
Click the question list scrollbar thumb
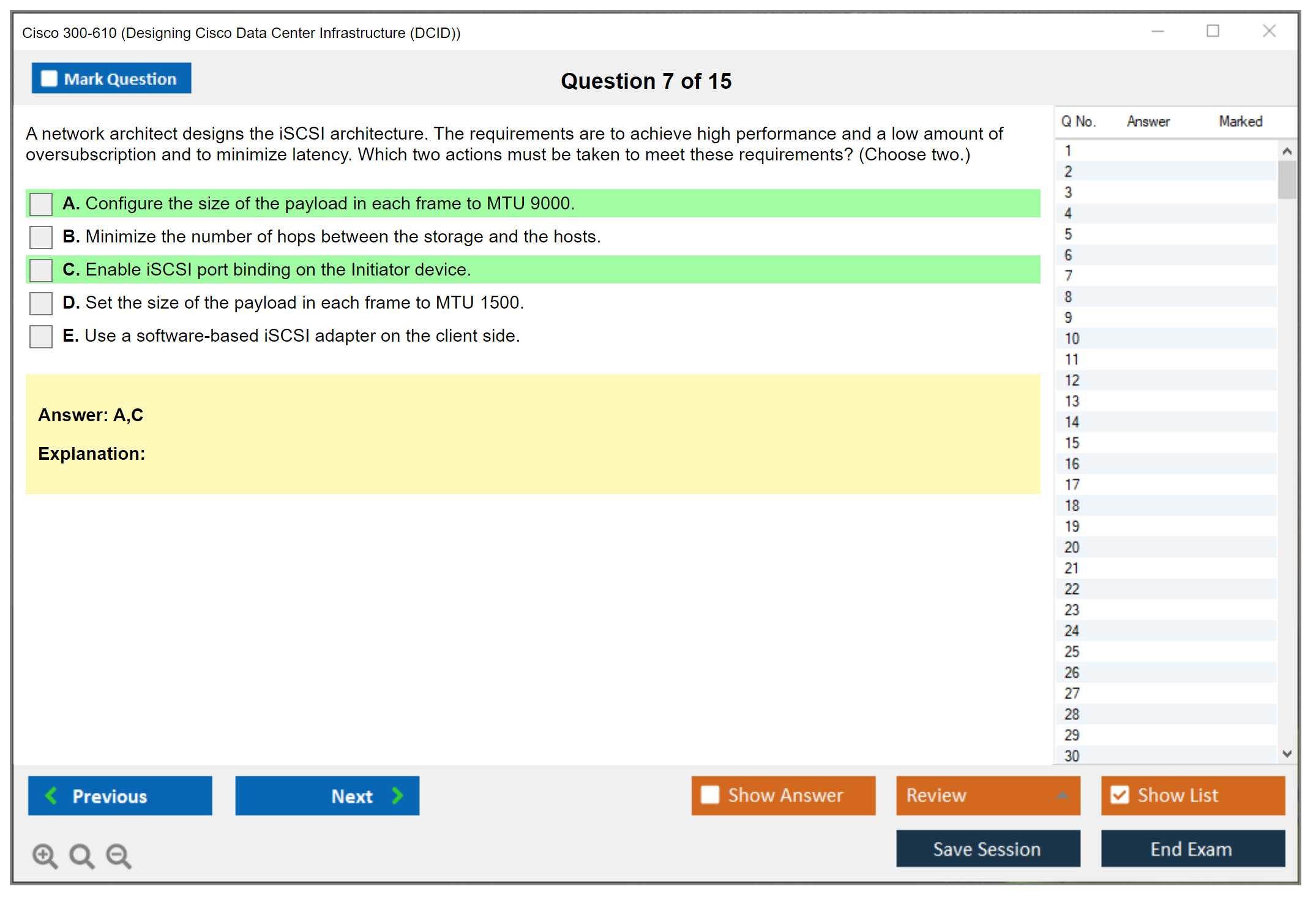pyautogui.click(x=1287, y=179)
